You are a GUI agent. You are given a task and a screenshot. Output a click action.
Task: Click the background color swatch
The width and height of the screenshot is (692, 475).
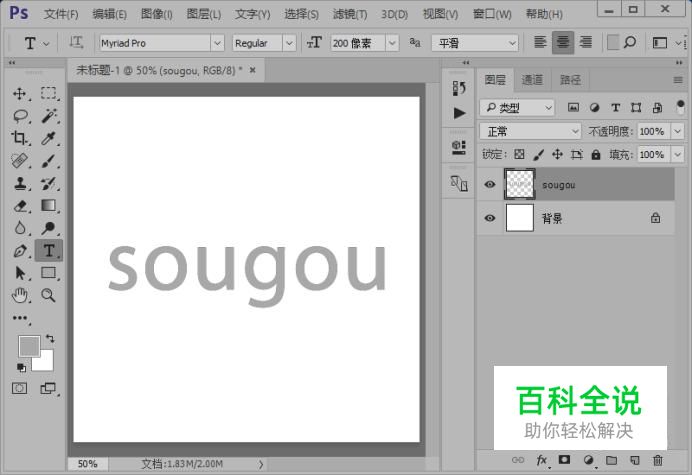click(x=46, y=363)
